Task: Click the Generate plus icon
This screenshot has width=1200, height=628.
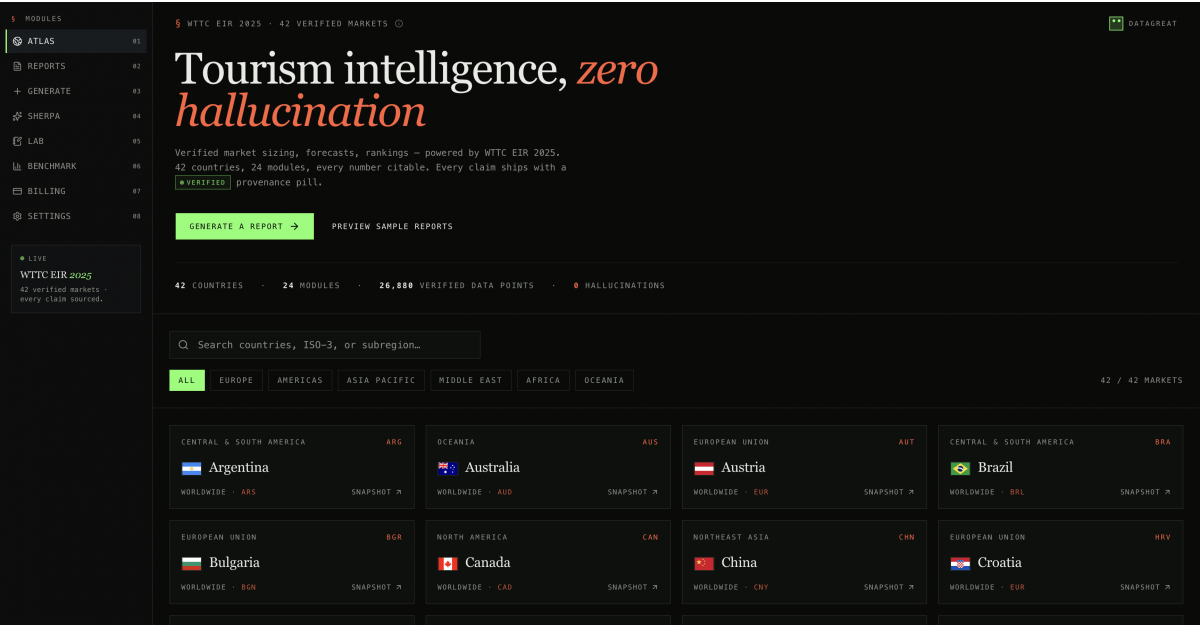Action: point(17,91)
